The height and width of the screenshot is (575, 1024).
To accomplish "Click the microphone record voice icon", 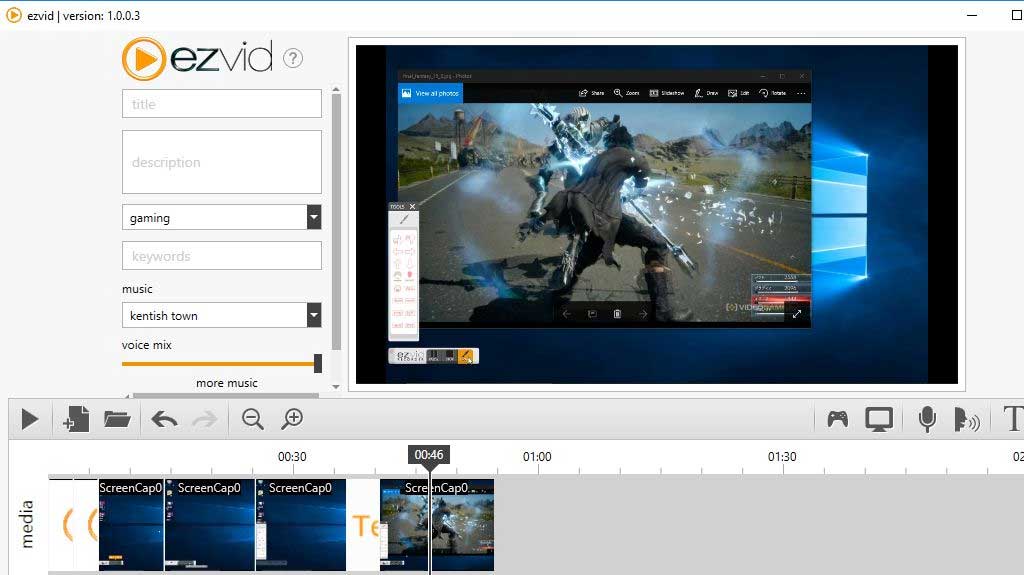I will [927, 419].
